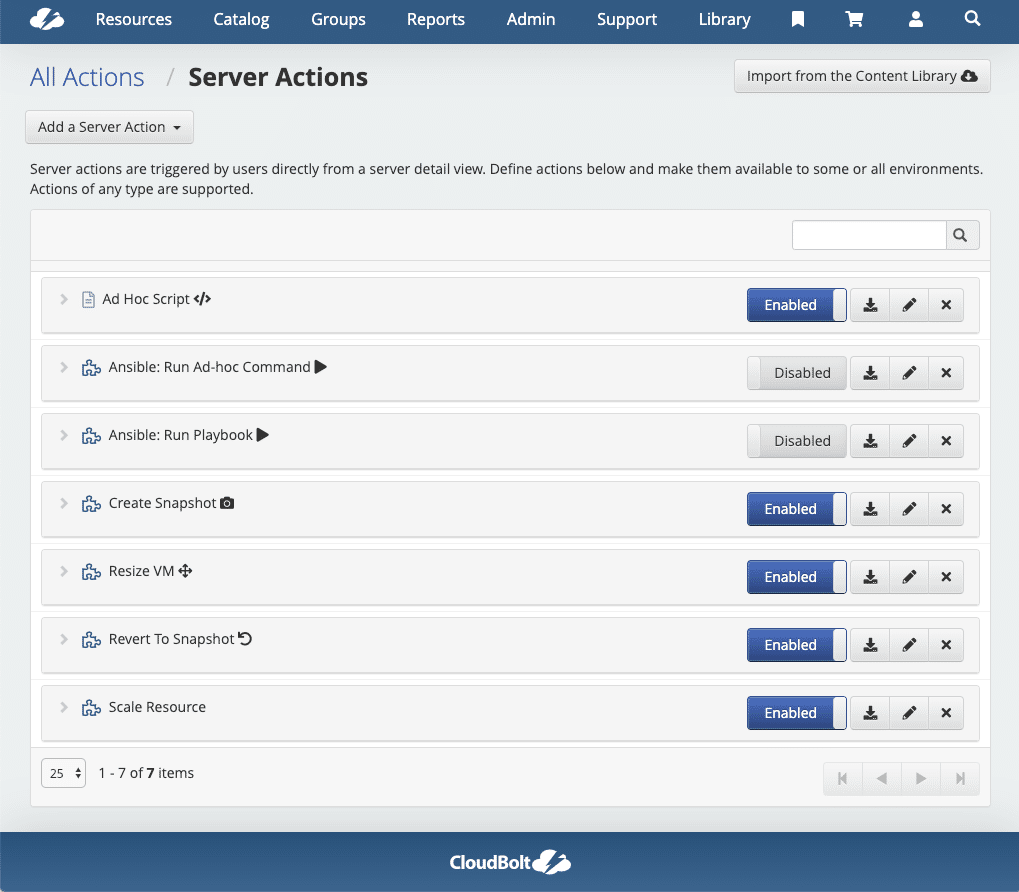The height and width of the screenshot is (892, 1019).
Task: Open the Catalog menu
Action: coord(241,19)
